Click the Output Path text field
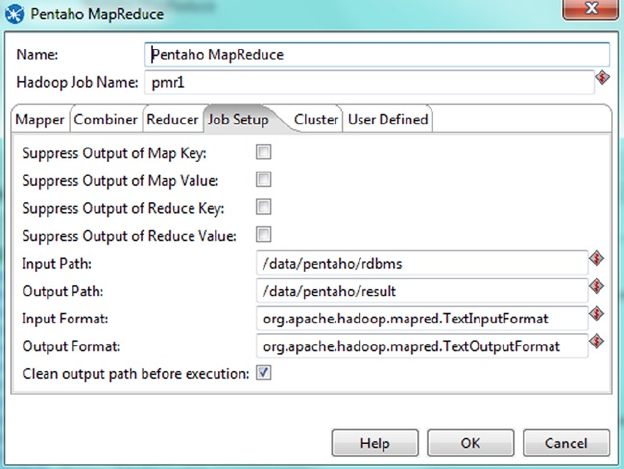The width and height of the screenshot is (624, 469). point(422,291)
